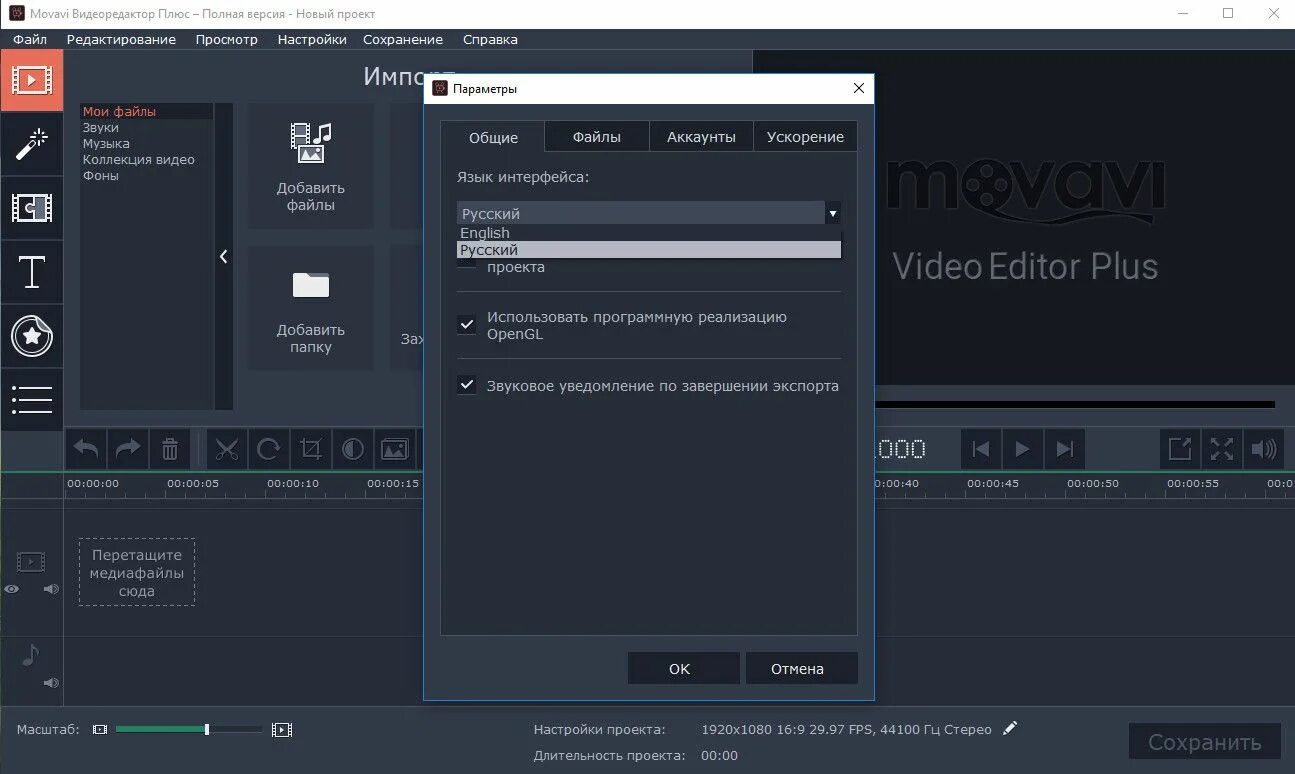Switch to the Файлы tab
Image resolution: width=1295 pixels, height=774 pixels.
(597, 137)
